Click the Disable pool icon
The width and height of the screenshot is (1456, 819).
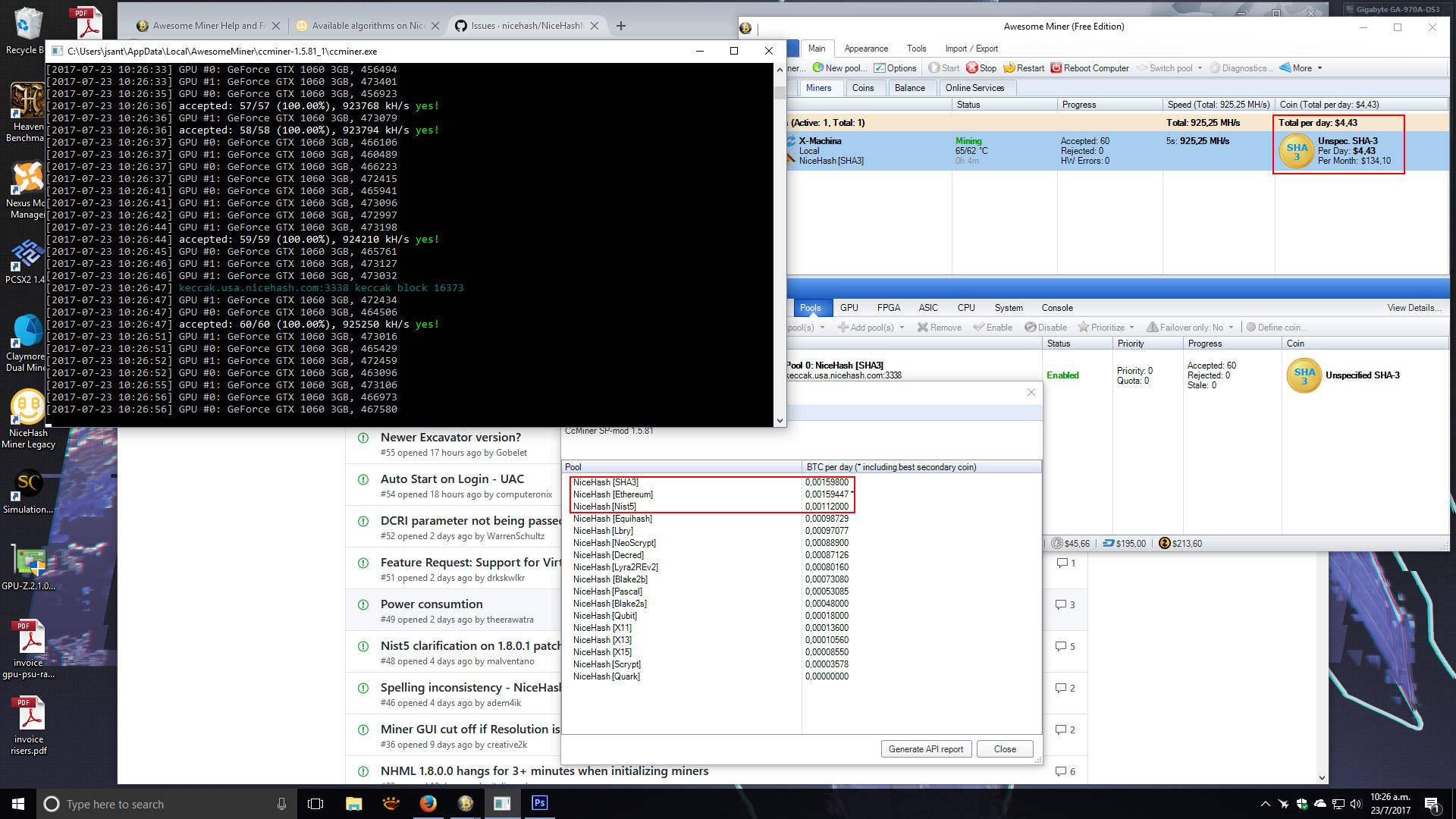coord(1030,328)
